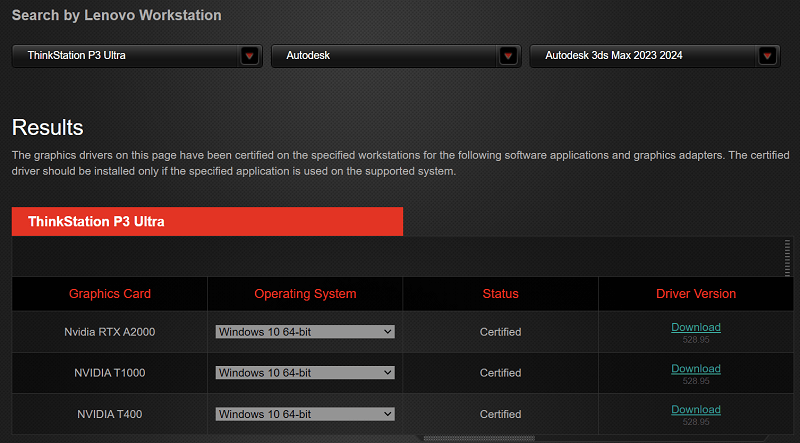Change operating system for Nvidia RTX A2000

coord(305,332)
